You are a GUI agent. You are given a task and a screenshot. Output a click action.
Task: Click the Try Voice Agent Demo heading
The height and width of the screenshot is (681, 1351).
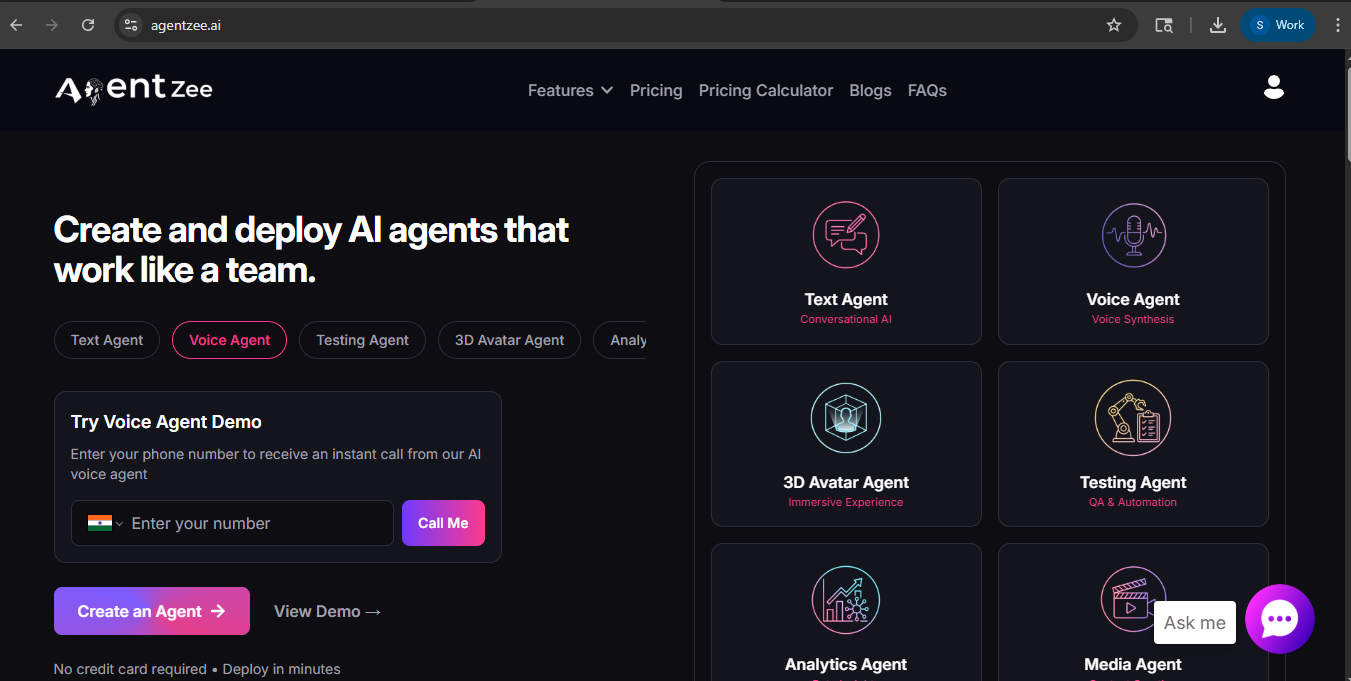pyautogui.click(x=166, y=422)
